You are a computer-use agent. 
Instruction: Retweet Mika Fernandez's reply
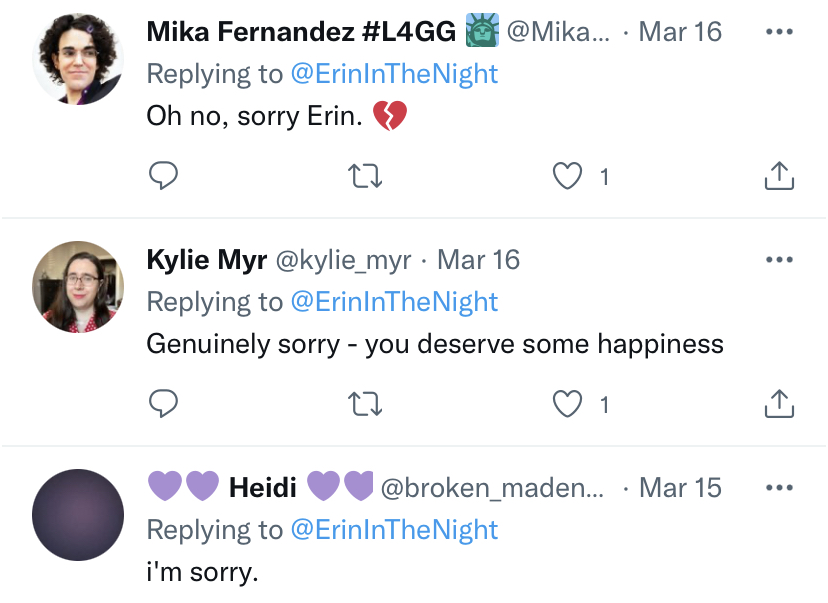[x=365, y=177]
